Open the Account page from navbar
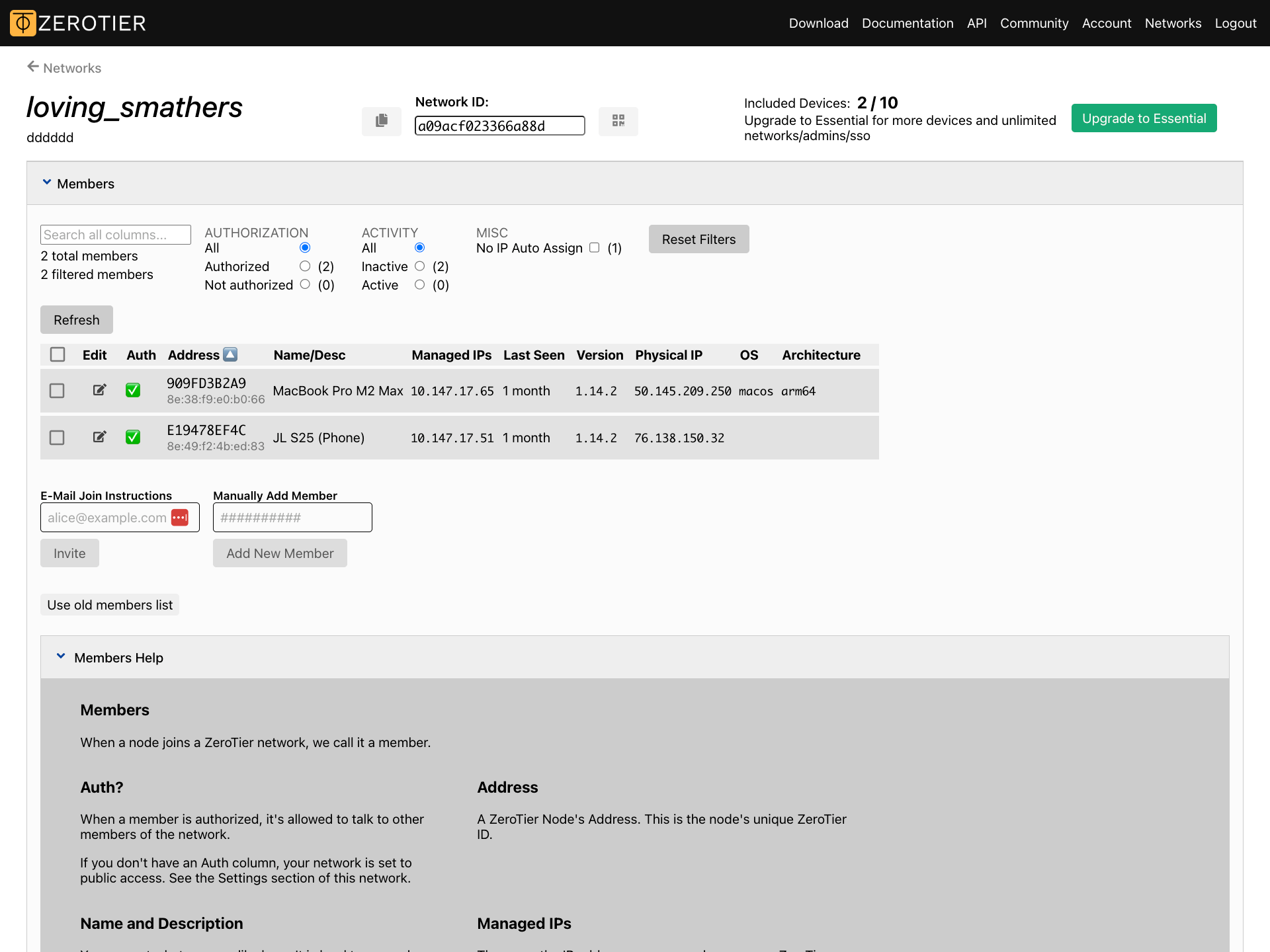1270x952 pixels. 1106,23
